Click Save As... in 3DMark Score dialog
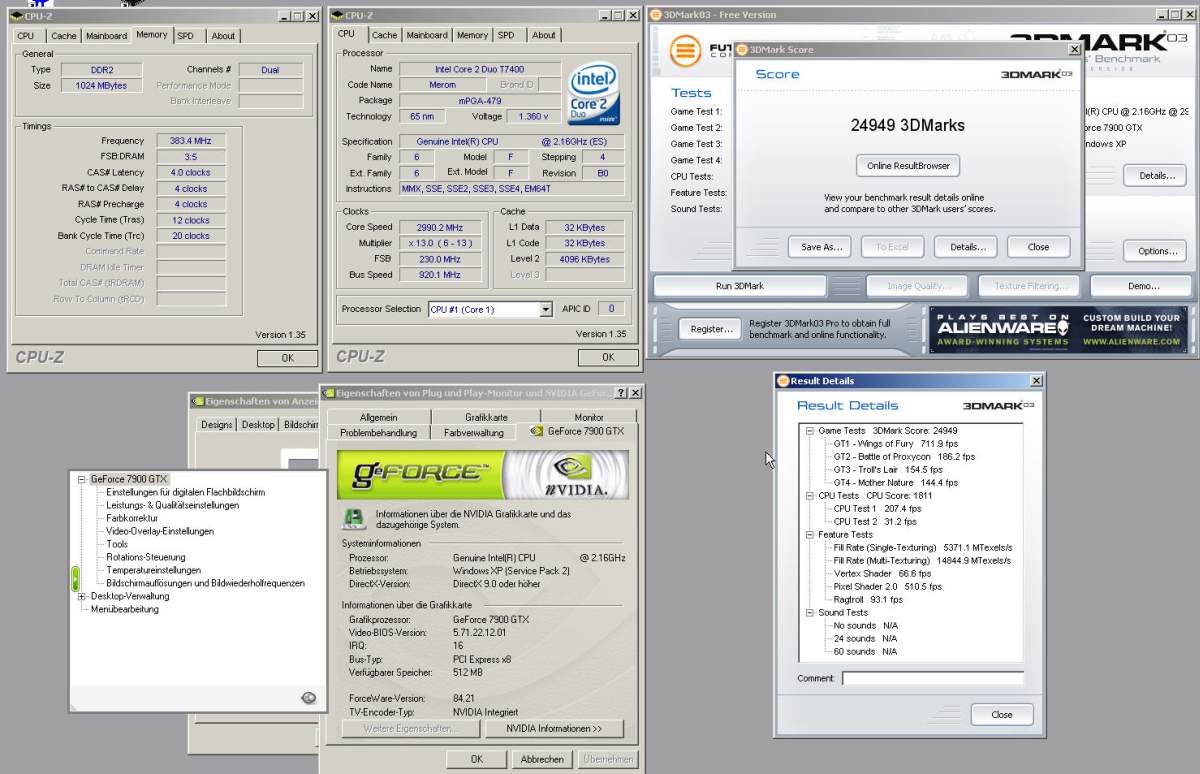The image size is (1200, 774). point(822,247)
